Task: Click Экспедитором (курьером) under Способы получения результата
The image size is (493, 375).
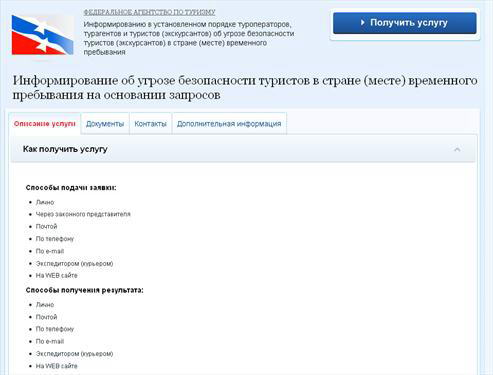Action: tap(74, 354)
